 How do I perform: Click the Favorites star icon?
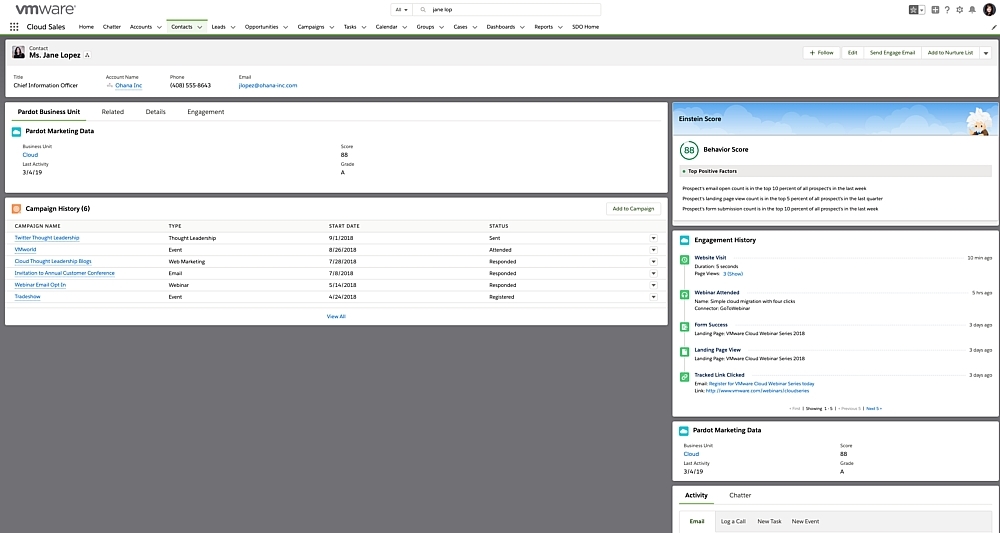pos(914,9)
